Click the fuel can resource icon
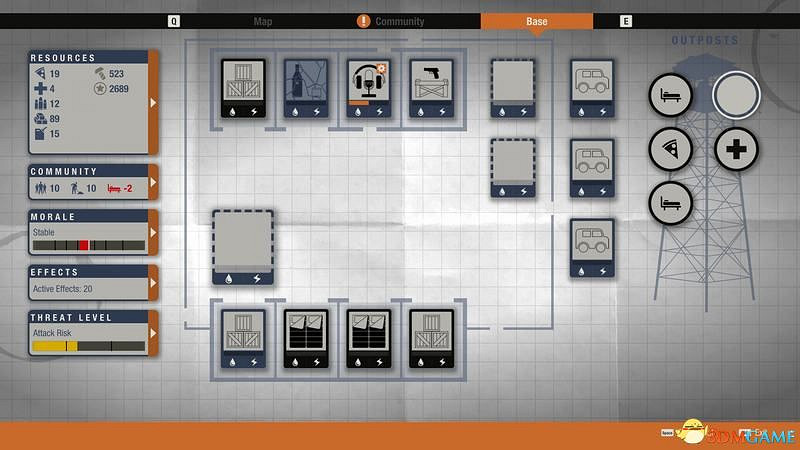This screenshot has width=800, height=450. pos(40,134)
